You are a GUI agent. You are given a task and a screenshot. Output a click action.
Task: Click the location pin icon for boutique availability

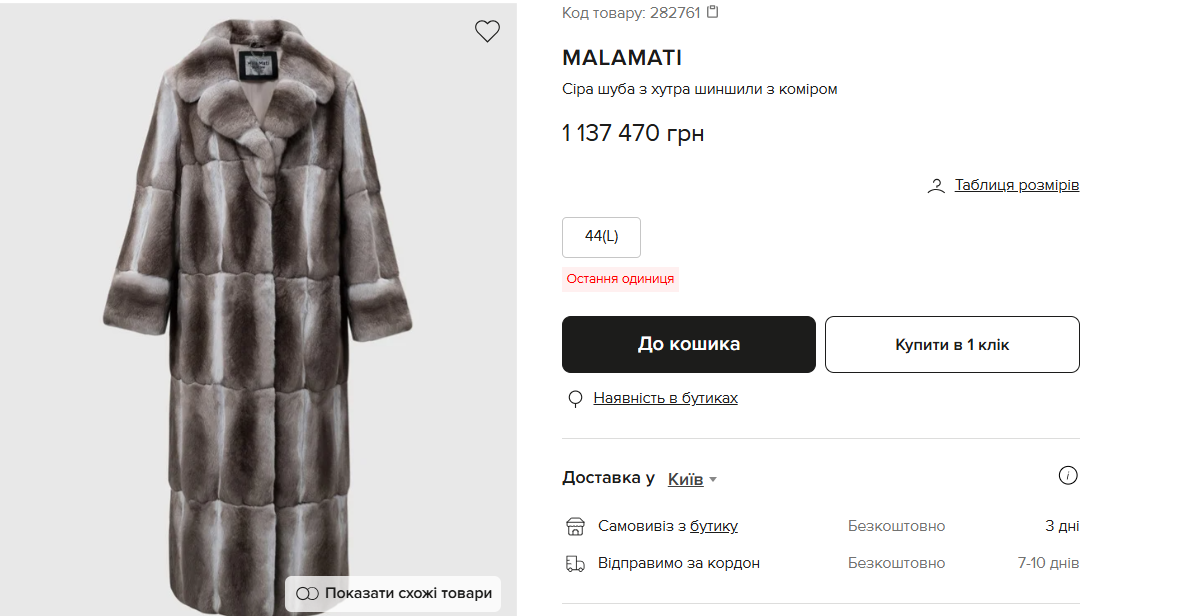pyautogui.click(x=575, y=397)
